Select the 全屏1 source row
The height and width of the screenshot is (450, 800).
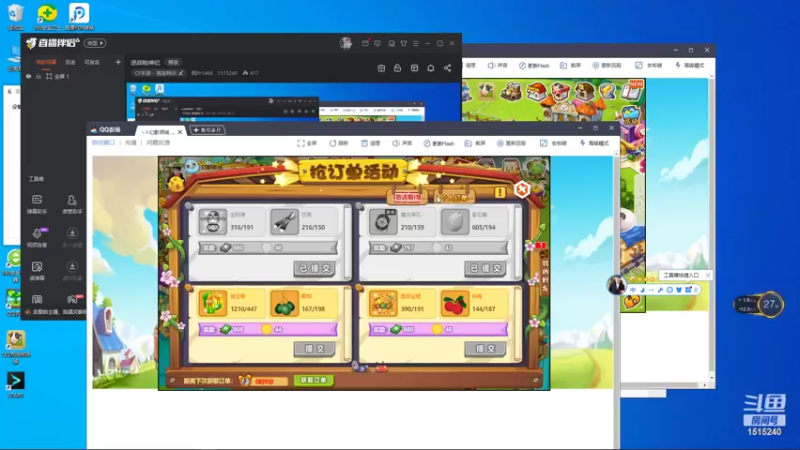(x=71, y=77)
